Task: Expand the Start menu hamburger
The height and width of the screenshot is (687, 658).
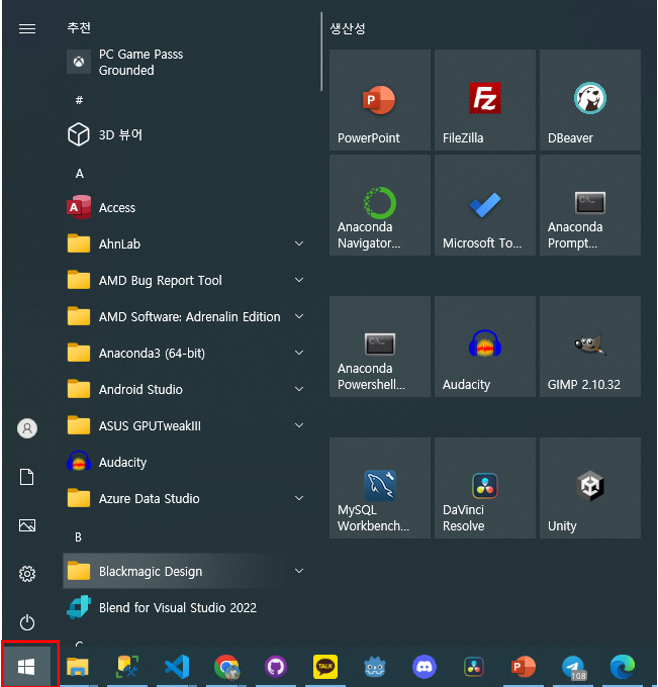Action: 27,29
